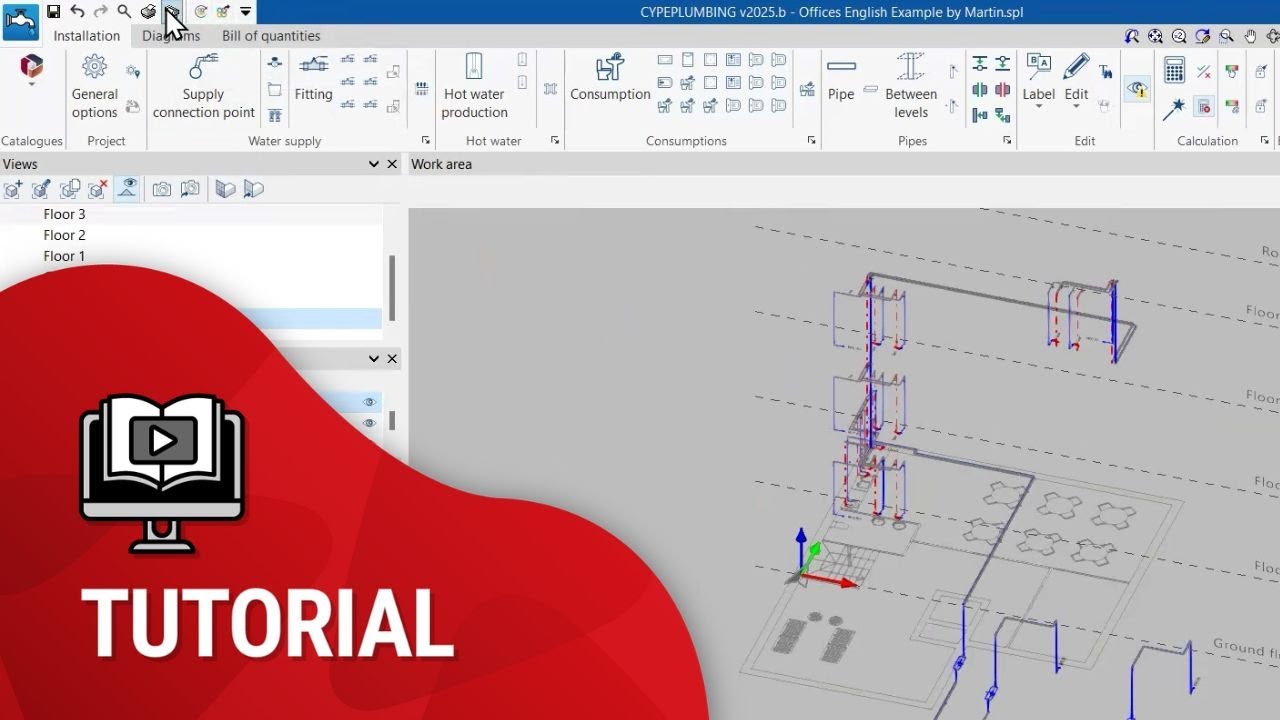Image resolution: width=1280 pixels, height=720 pixels.
Task: Click the radiator-like icon left of Hot water production
Action: point(421,89)
